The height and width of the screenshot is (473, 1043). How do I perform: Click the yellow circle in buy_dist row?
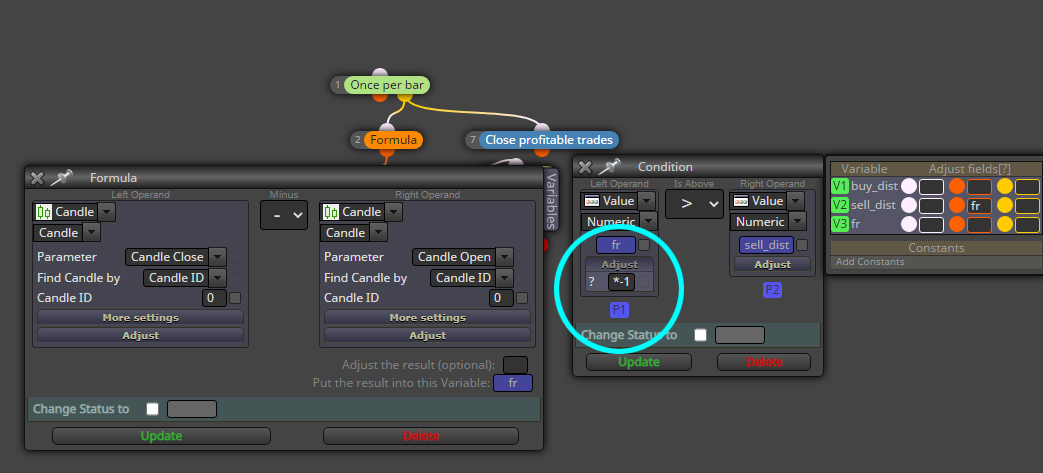tap(1004, 187)
